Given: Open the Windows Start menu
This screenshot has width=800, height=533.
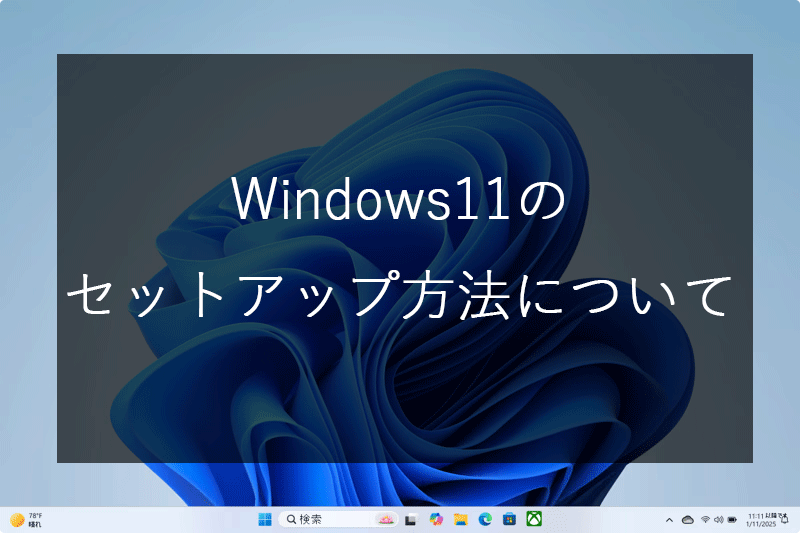Looking at the screenshot, I should tap(265, 519).
